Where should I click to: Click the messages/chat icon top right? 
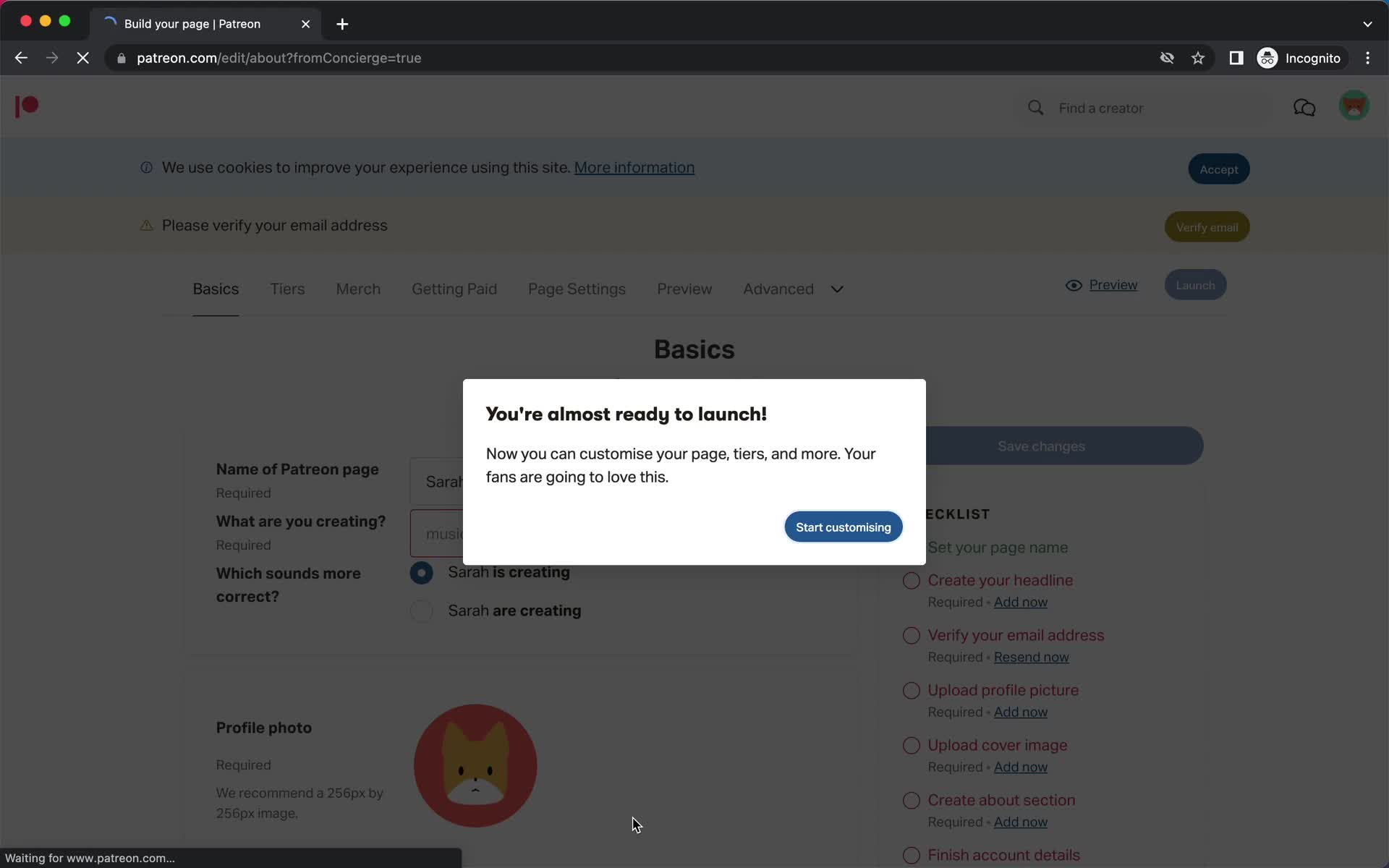1304,107
